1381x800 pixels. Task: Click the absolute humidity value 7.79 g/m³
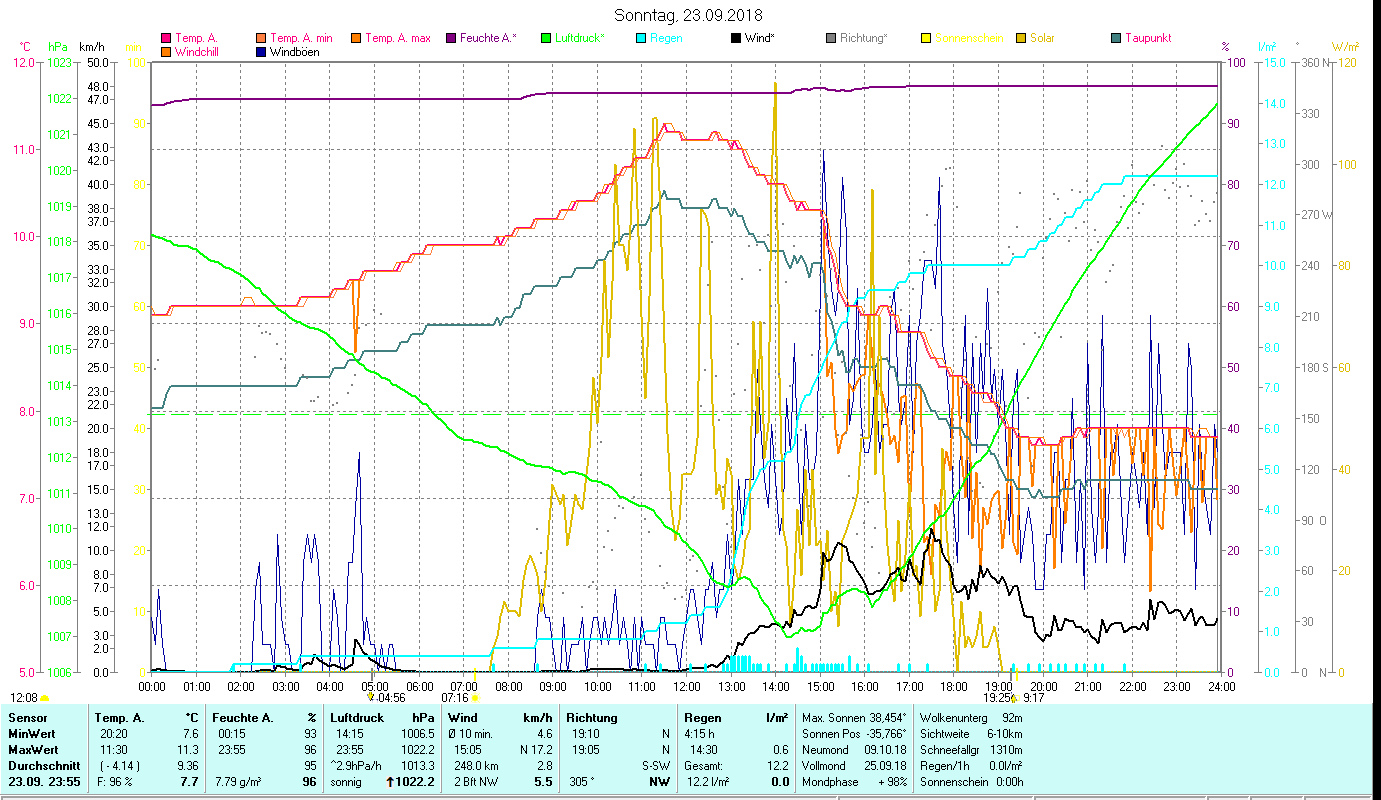pos(239,782)
